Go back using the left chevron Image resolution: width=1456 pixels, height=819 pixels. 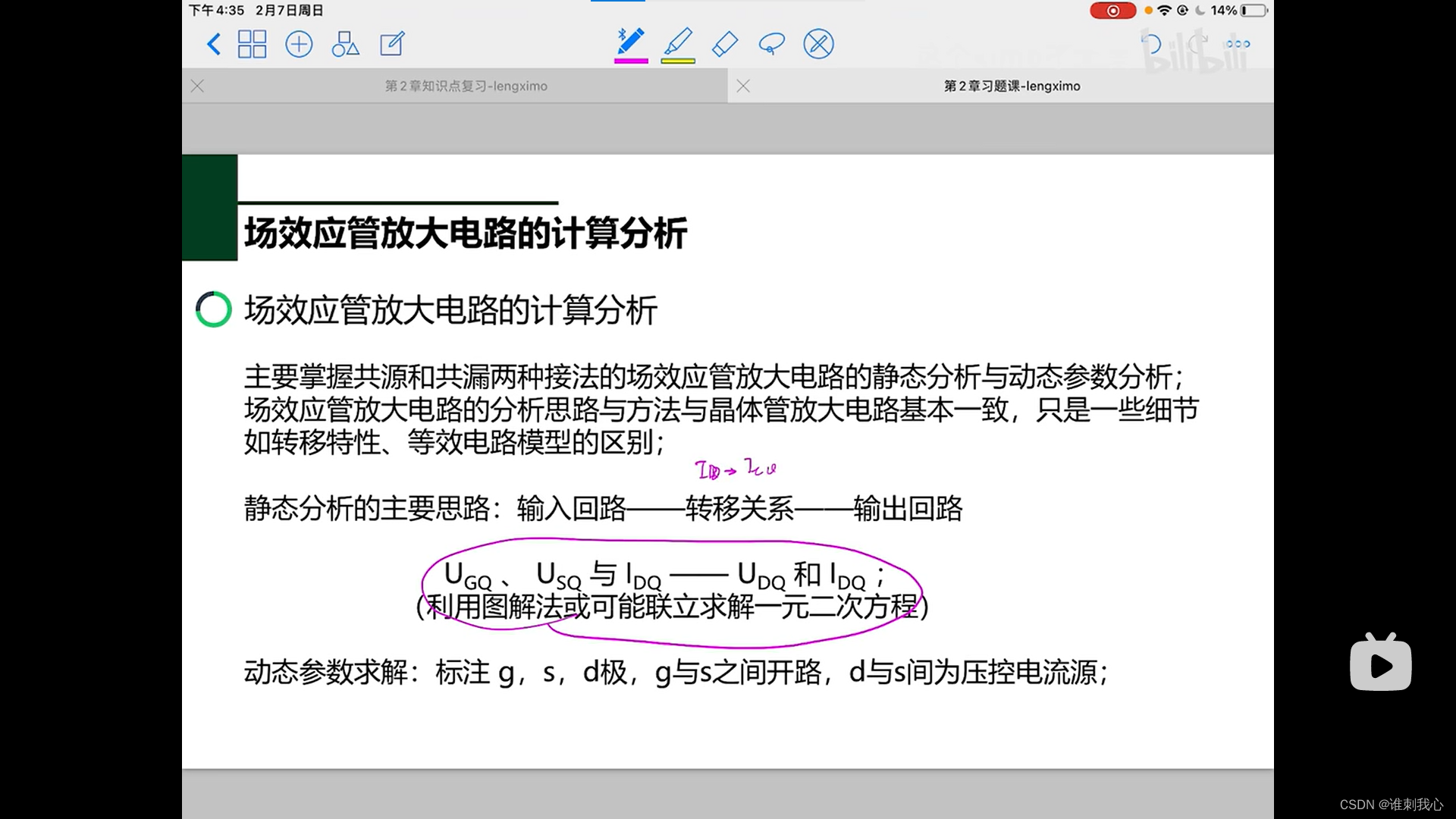coord(214,44)
